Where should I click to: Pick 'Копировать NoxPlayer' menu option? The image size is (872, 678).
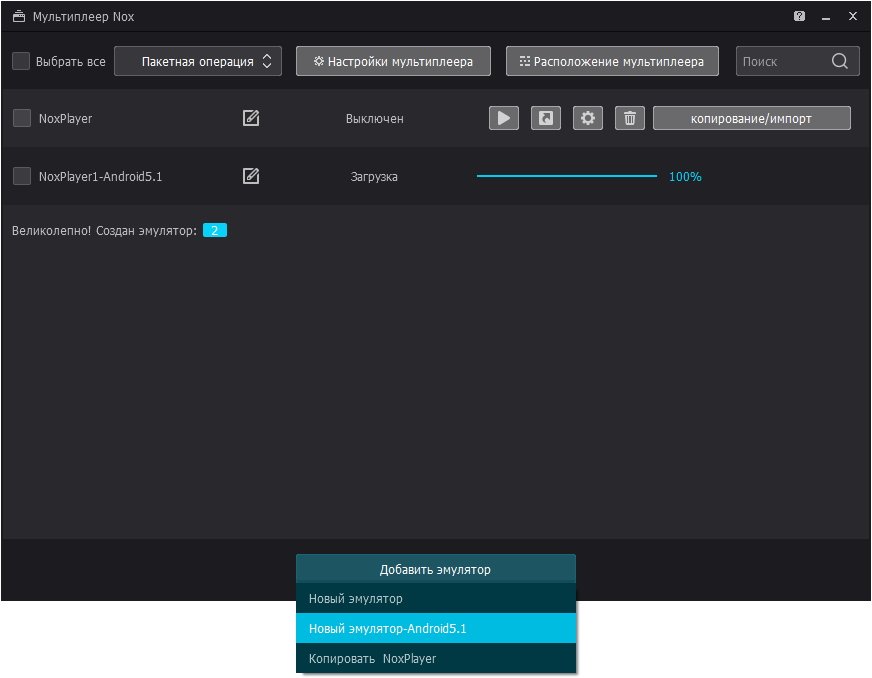(435, 659)
